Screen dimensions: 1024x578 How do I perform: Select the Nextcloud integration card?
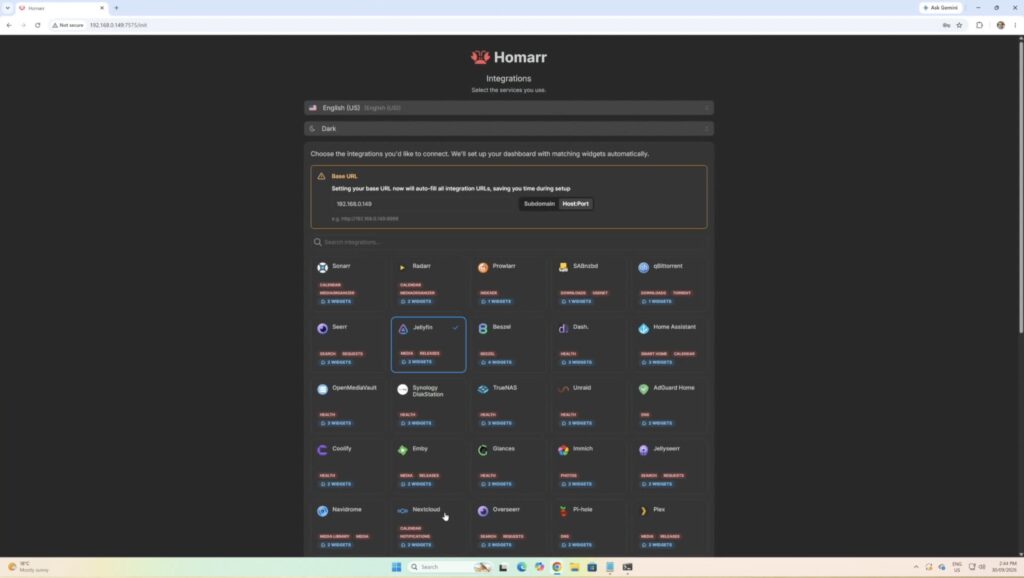(x=428, y=527)
